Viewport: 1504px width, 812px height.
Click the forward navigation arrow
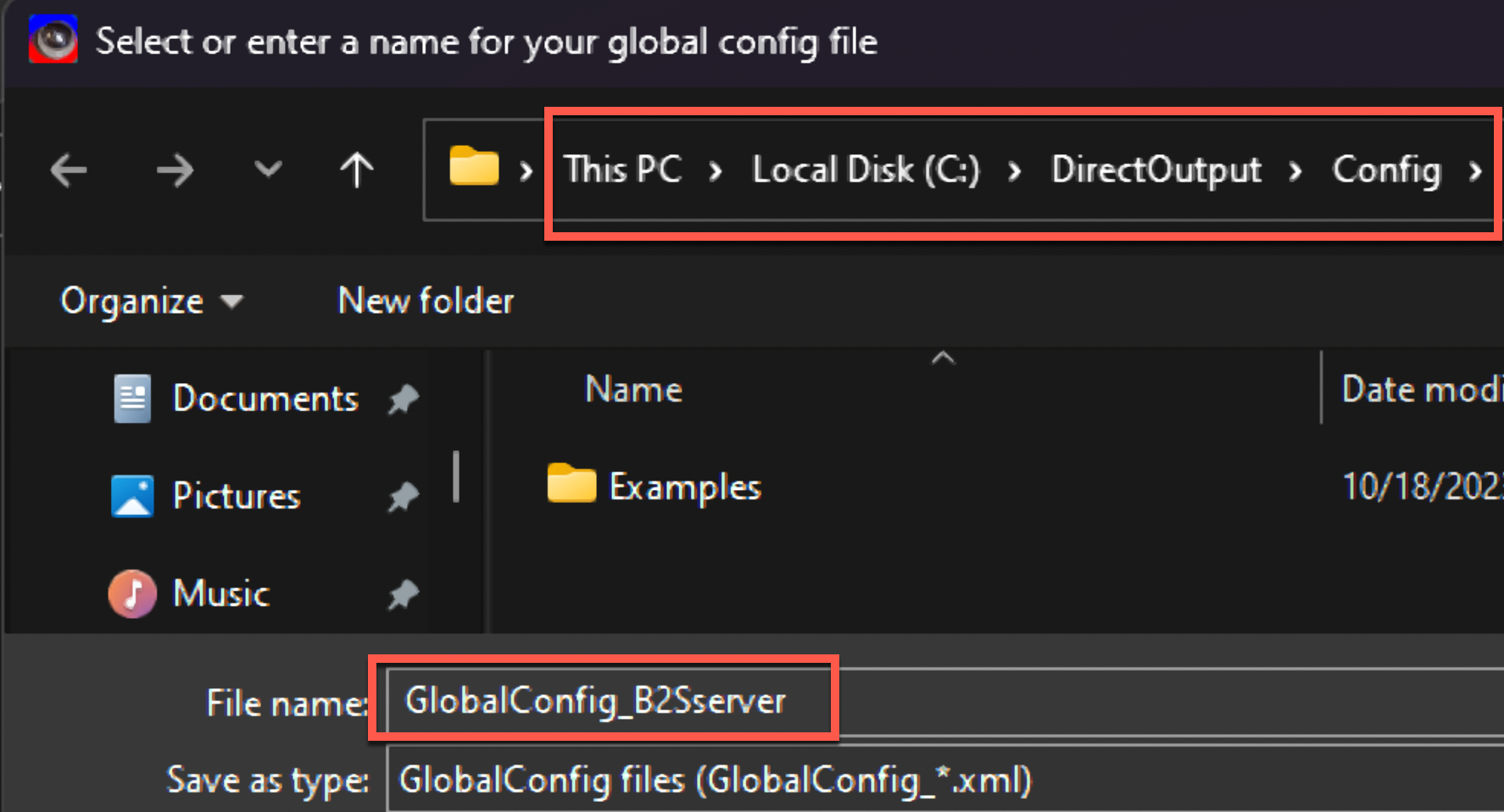point(175,170)
